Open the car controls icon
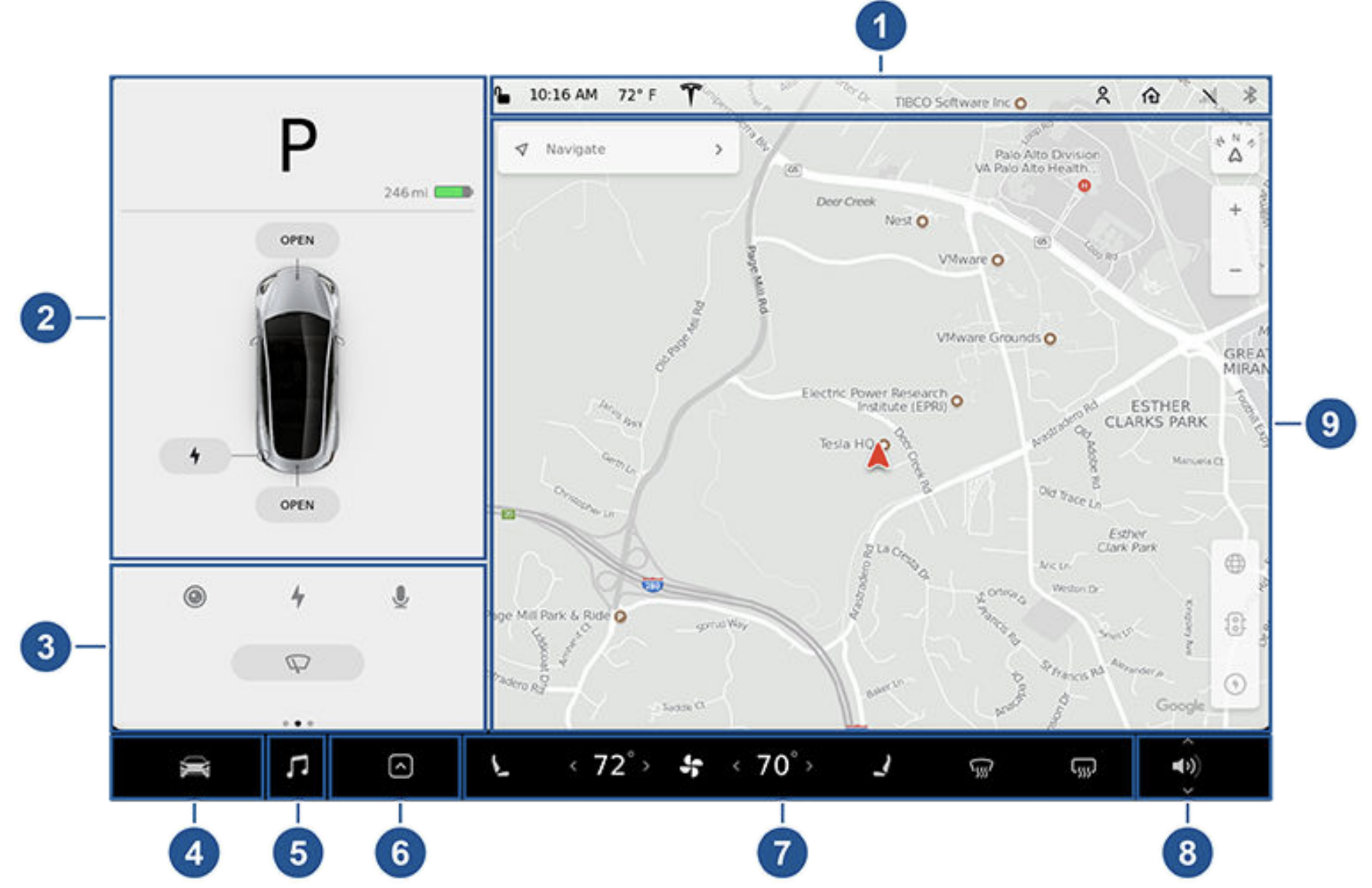 195,767
